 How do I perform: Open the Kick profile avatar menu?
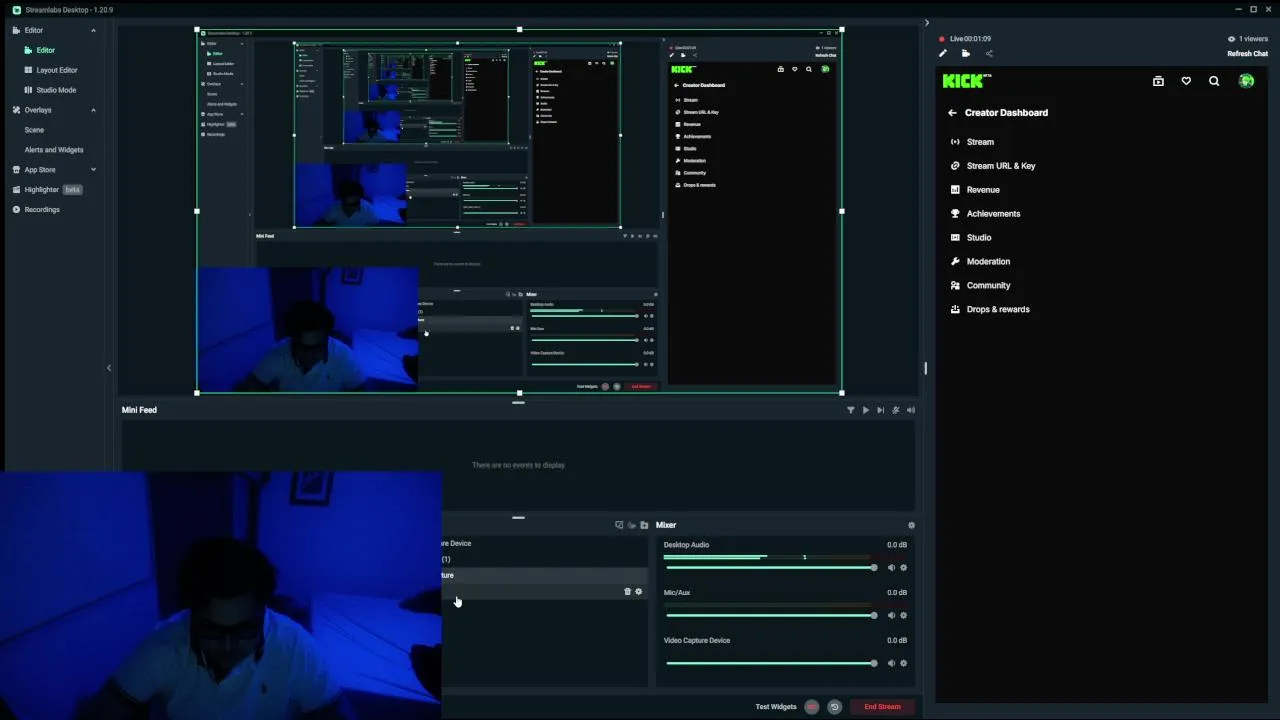pos(1246,81)
